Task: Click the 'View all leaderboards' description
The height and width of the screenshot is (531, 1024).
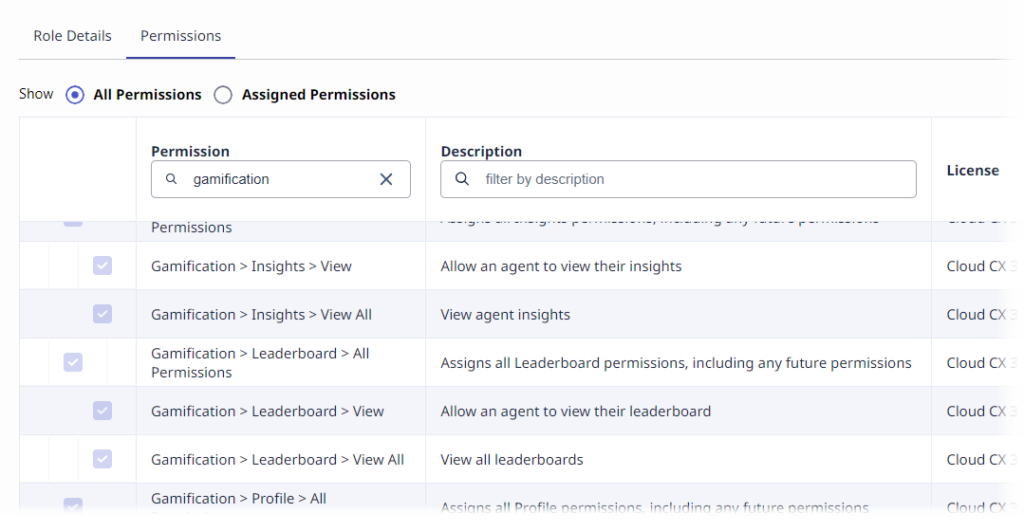Action: pos(512,460)
